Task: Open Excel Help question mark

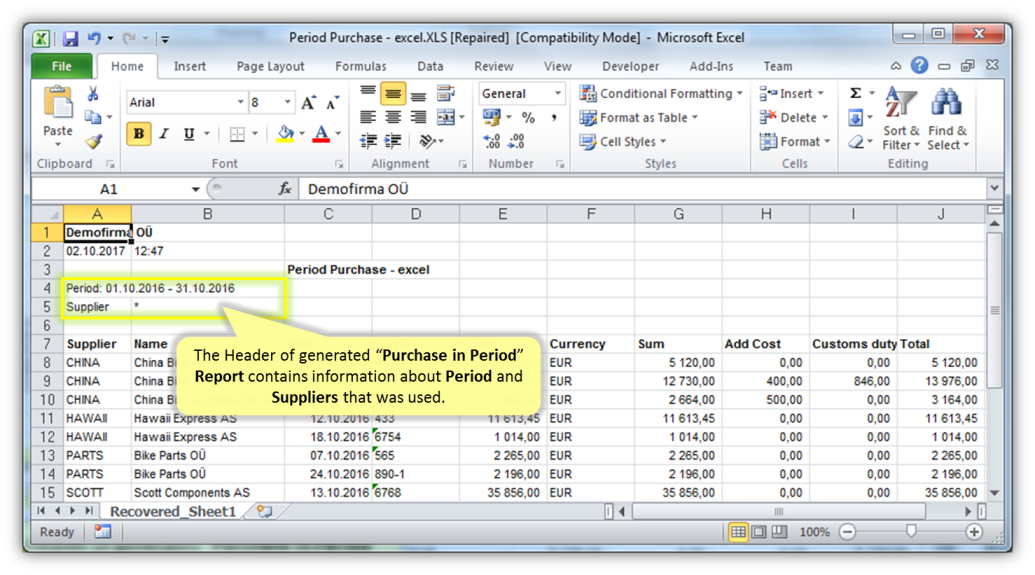Action: coord(919,65)
